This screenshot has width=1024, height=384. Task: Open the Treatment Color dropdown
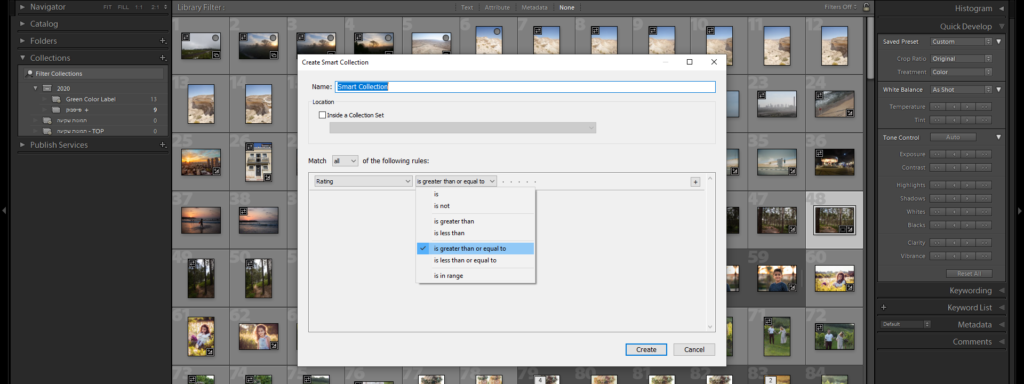[x=961, y=72]
